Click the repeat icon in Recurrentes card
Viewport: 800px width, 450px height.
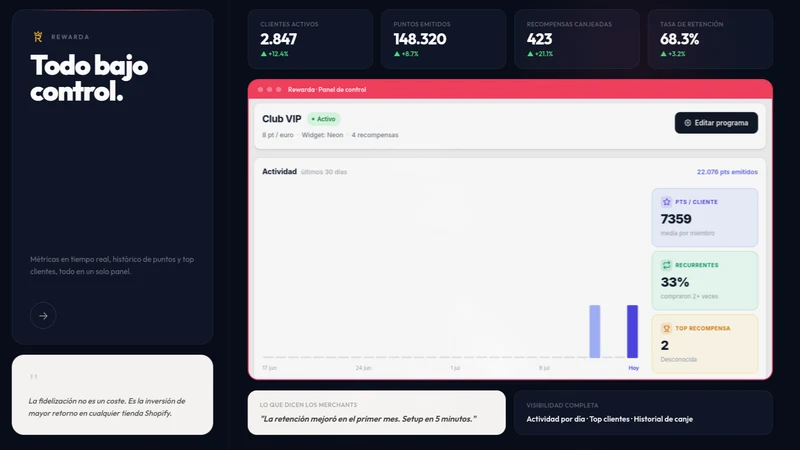coord(666,265)
